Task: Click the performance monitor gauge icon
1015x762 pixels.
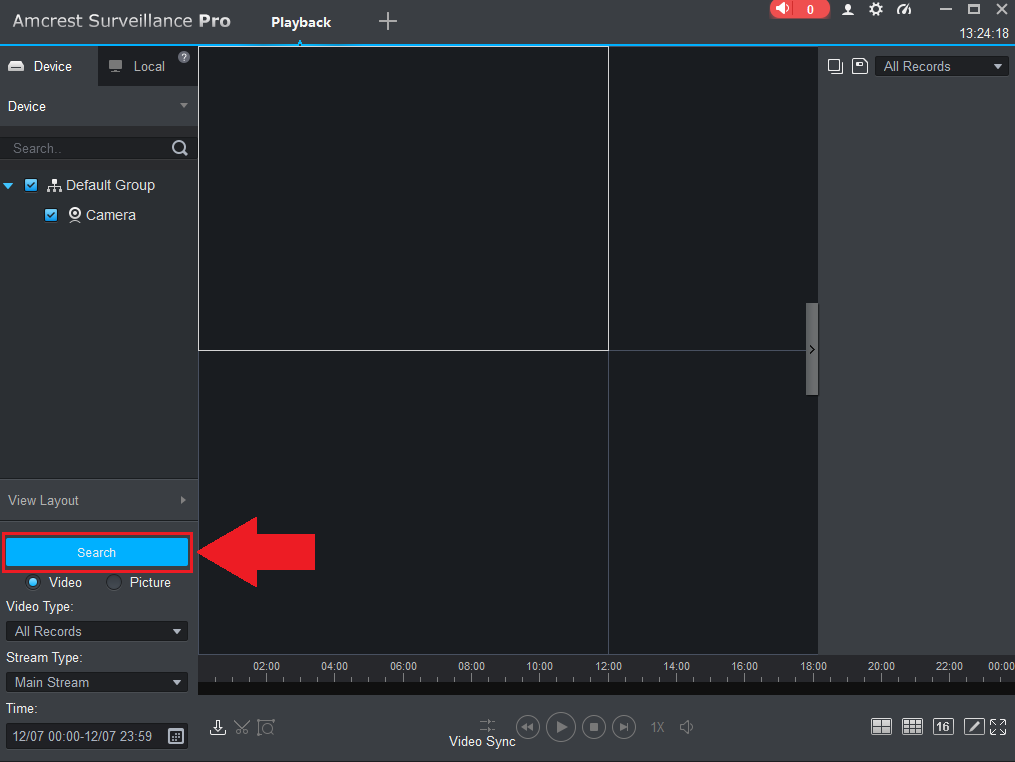Action: pos(904,9)
